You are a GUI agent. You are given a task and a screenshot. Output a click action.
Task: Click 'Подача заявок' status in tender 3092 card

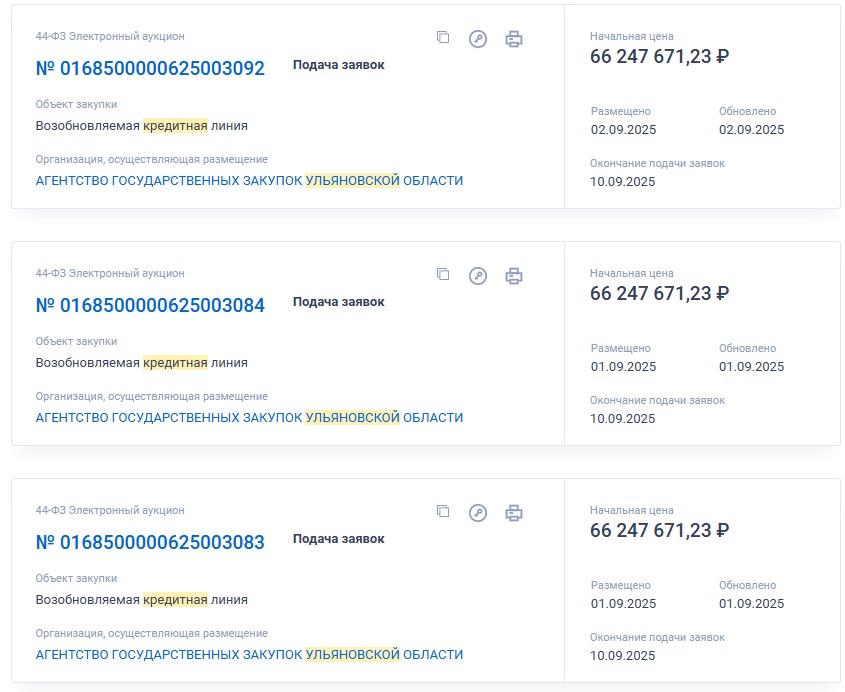[338, 65]
